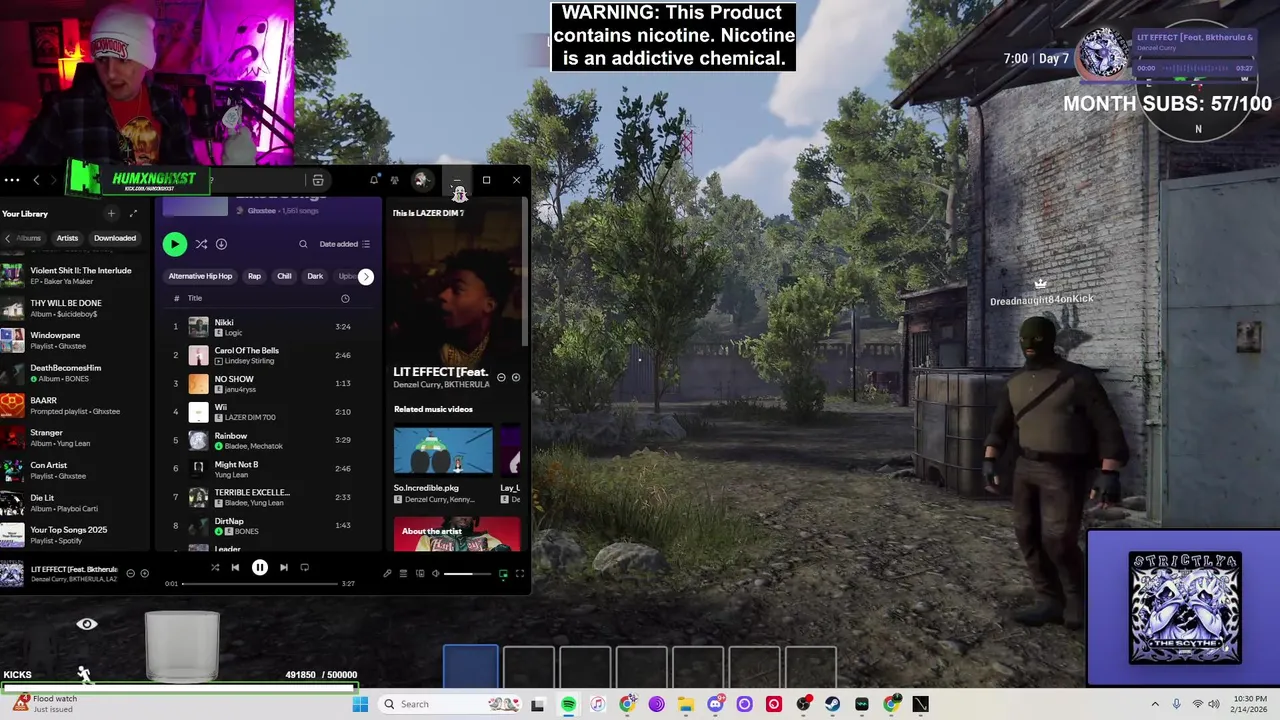Open Die Lit album in library
This screenshot has width=1280, height=720.
point(76,502)
